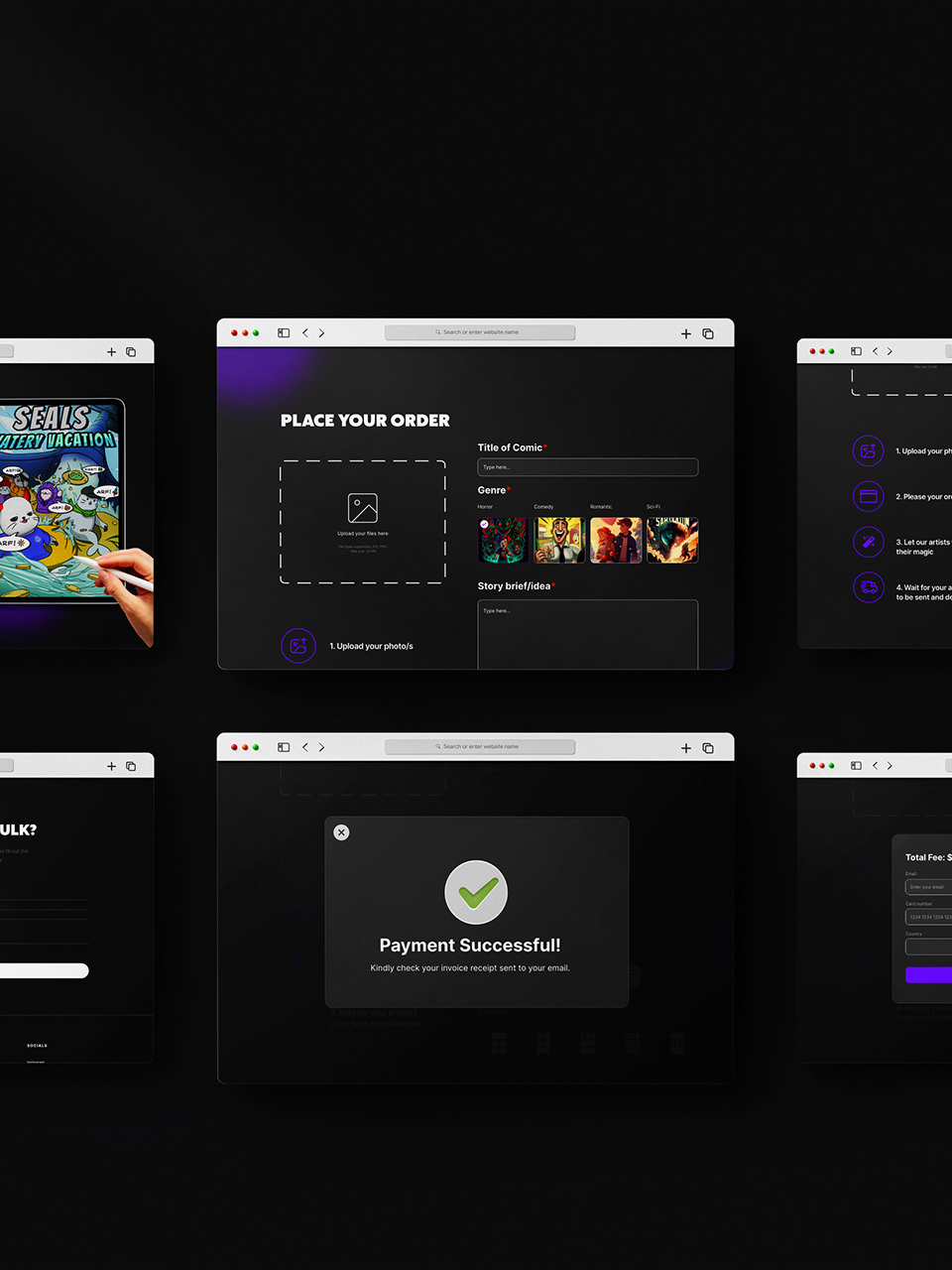Click the Seals Watery Vacation comic artwork
Image resolution: width=952 pixels, height=1270 pixels.
59,499
